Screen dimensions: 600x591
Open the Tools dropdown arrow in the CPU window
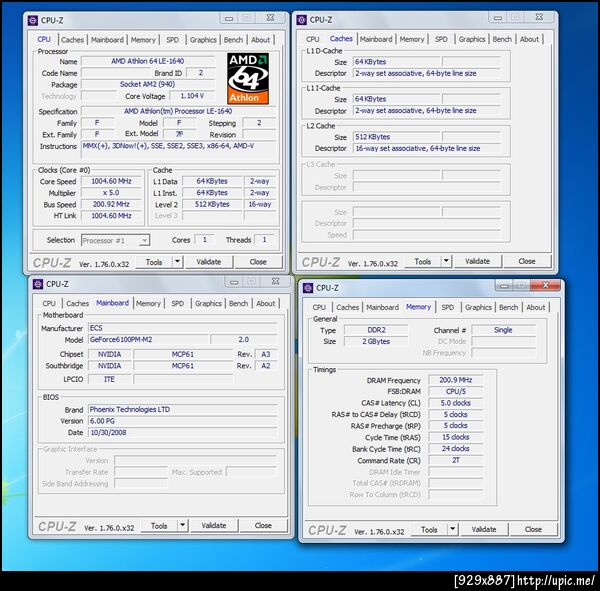[177, 262]
